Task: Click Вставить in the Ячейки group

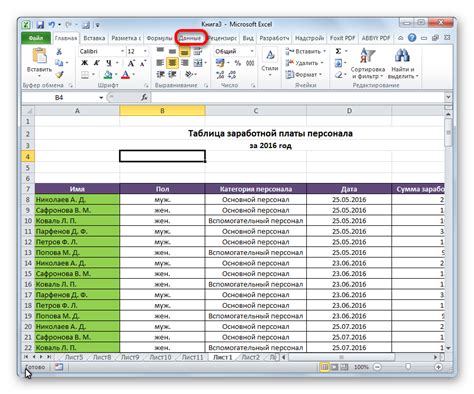Action: pos(305,51)
